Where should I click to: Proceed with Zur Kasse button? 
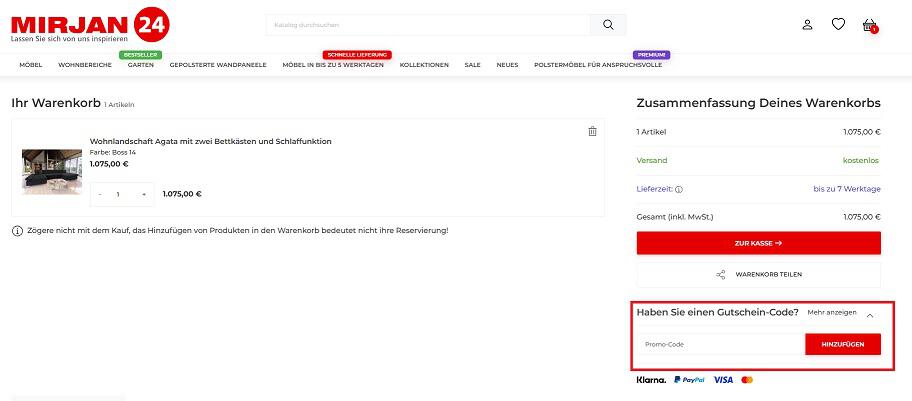(758, 243)
